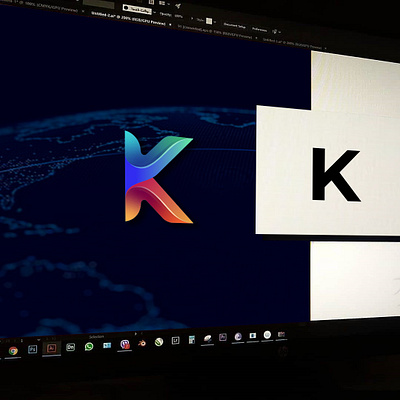Open Photoshop from the taskbar
This screenshot has width=400, height=400.
(x=32, y=349)
